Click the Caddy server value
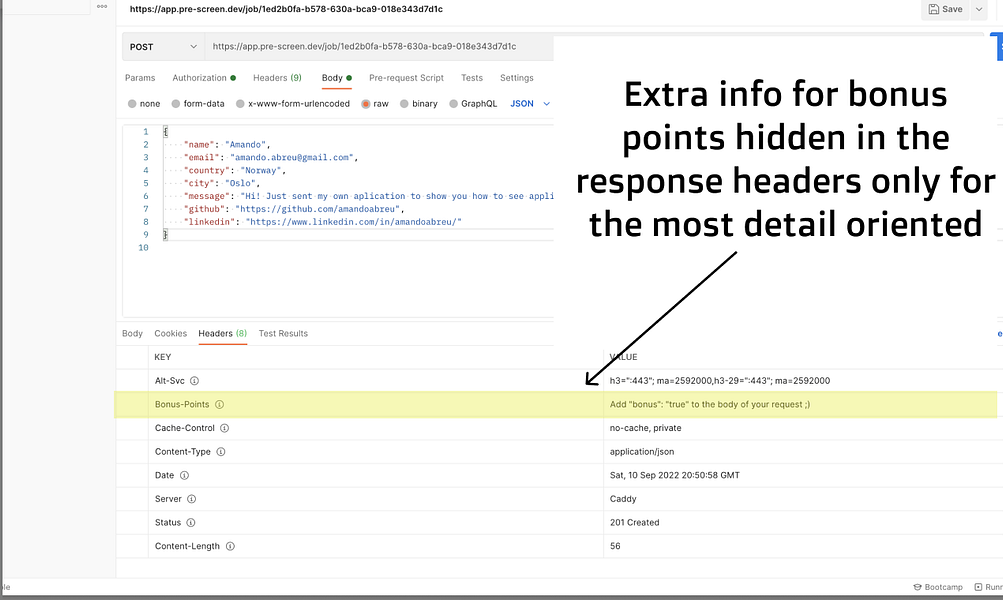The height and width of the screenshot is (600, 1003). pyautogui.click(x=623, y=499)
